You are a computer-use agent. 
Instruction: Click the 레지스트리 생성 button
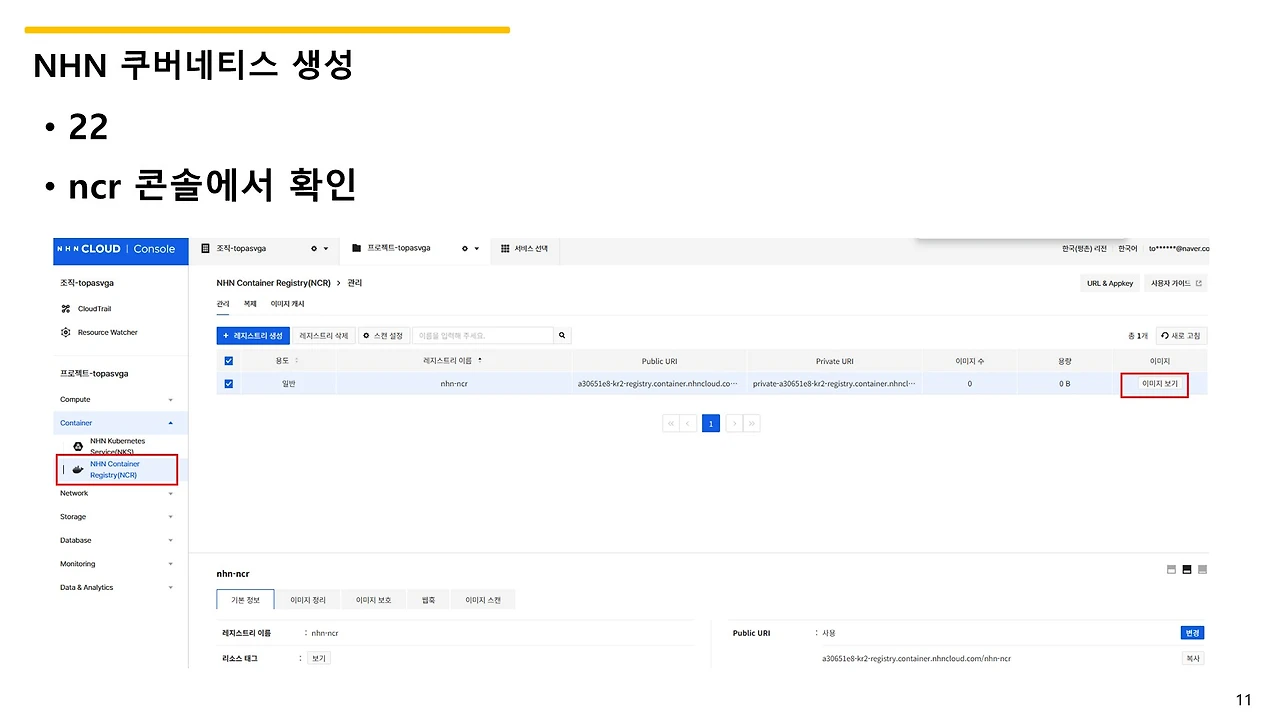[x=252, y=335]
